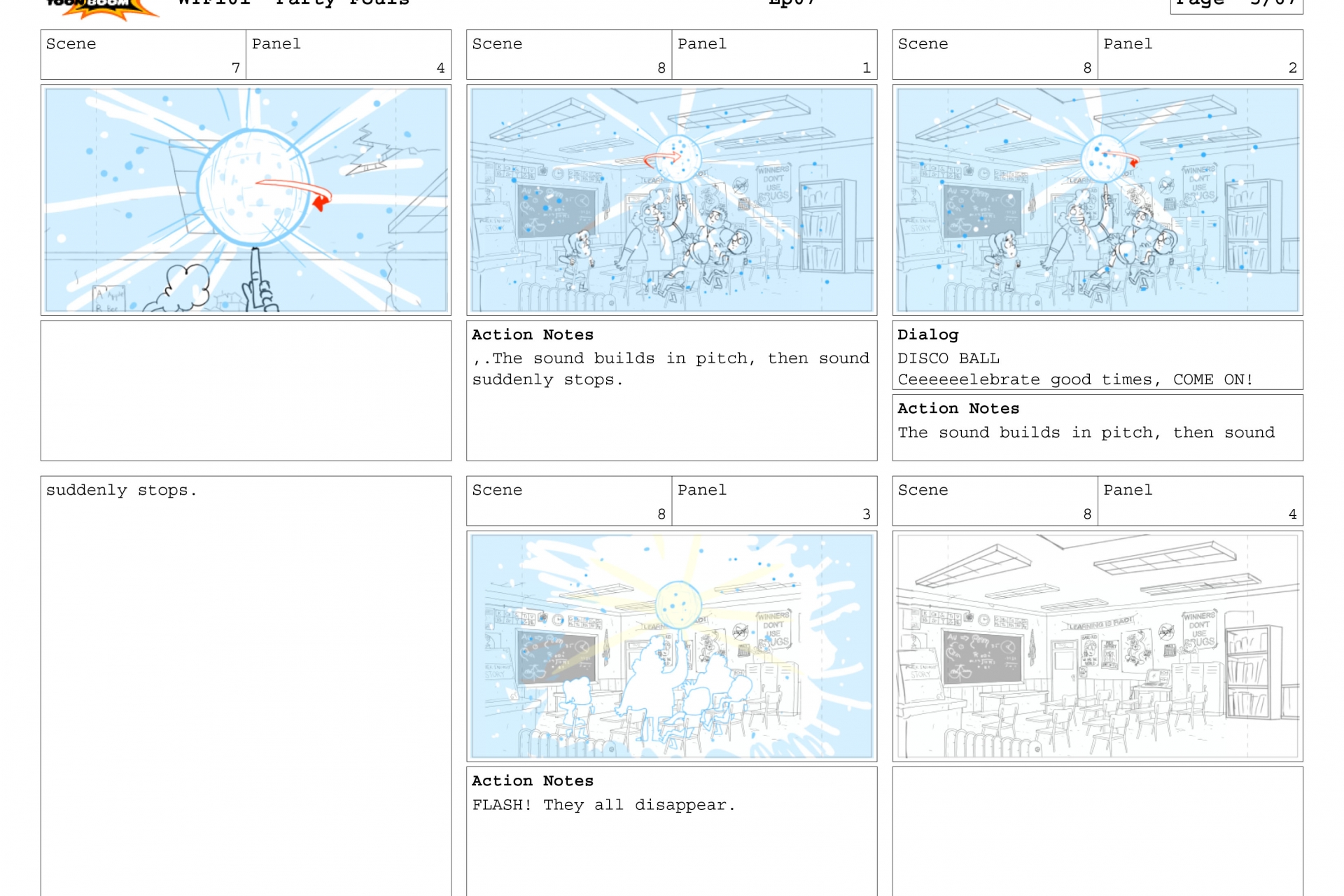Click the empty notes box under Scene 7 Panel 4

[x=246, y=391]
